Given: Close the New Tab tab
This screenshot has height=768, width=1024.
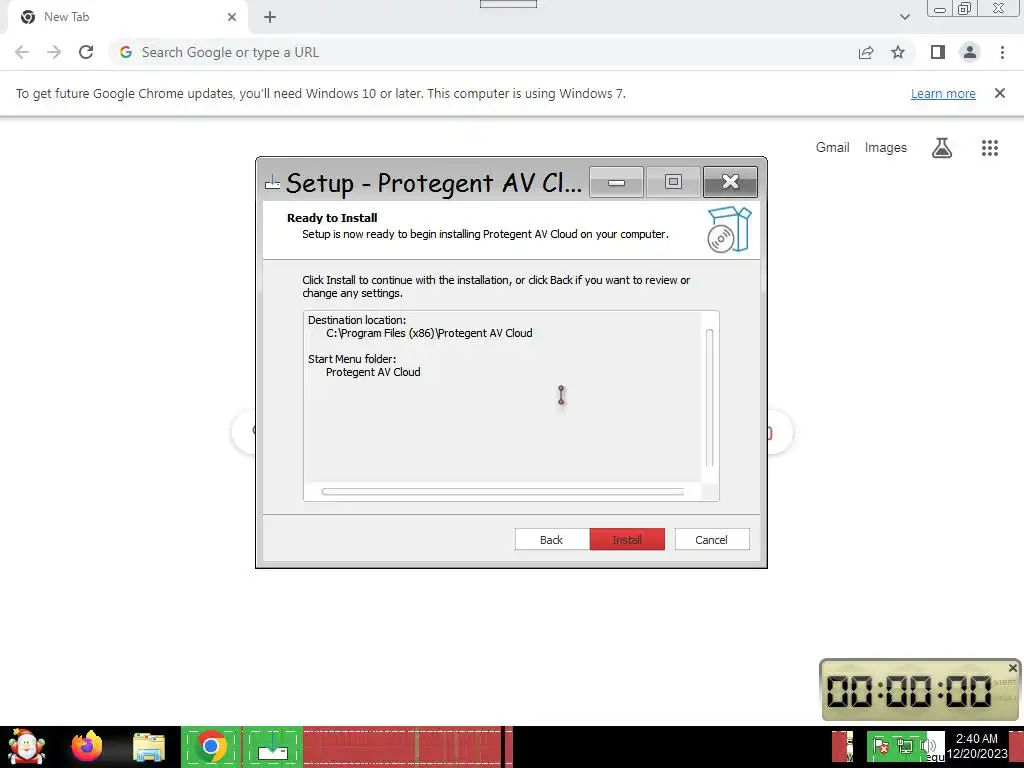Looking at the screenshot, I should 232,17.
